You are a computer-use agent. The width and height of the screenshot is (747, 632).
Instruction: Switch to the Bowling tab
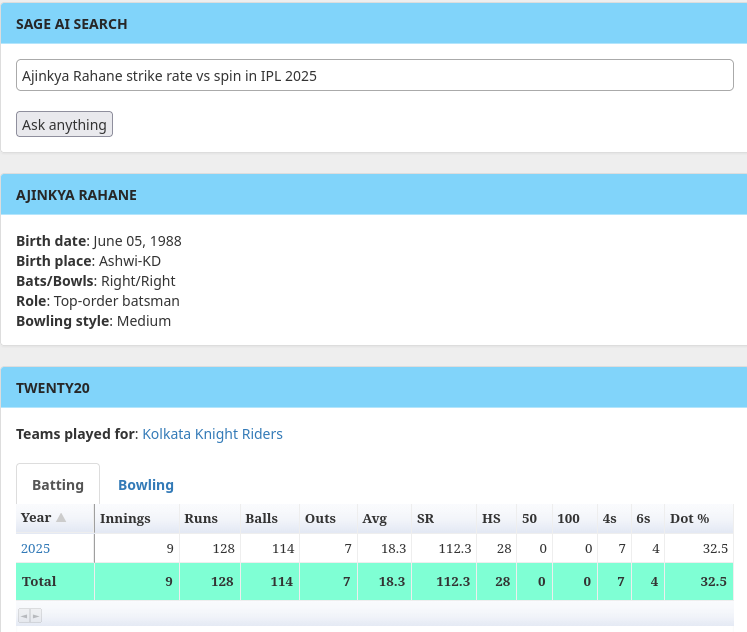pos(146,484)
